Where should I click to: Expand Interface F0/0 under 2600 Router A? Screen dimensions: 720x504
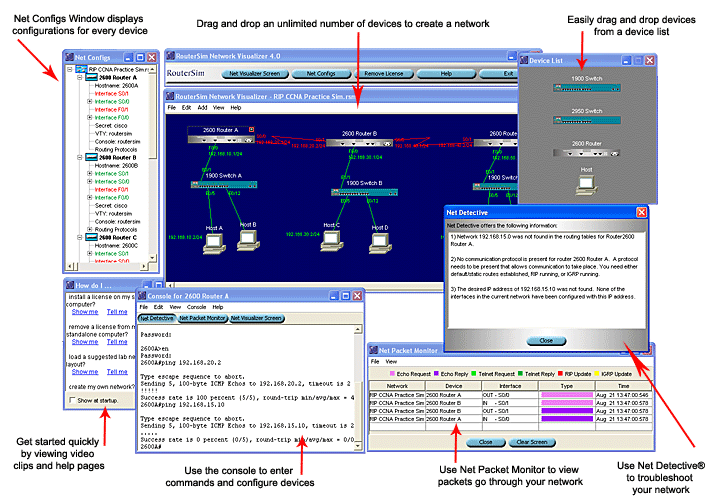pyautogui.click(x=90, y=118)
